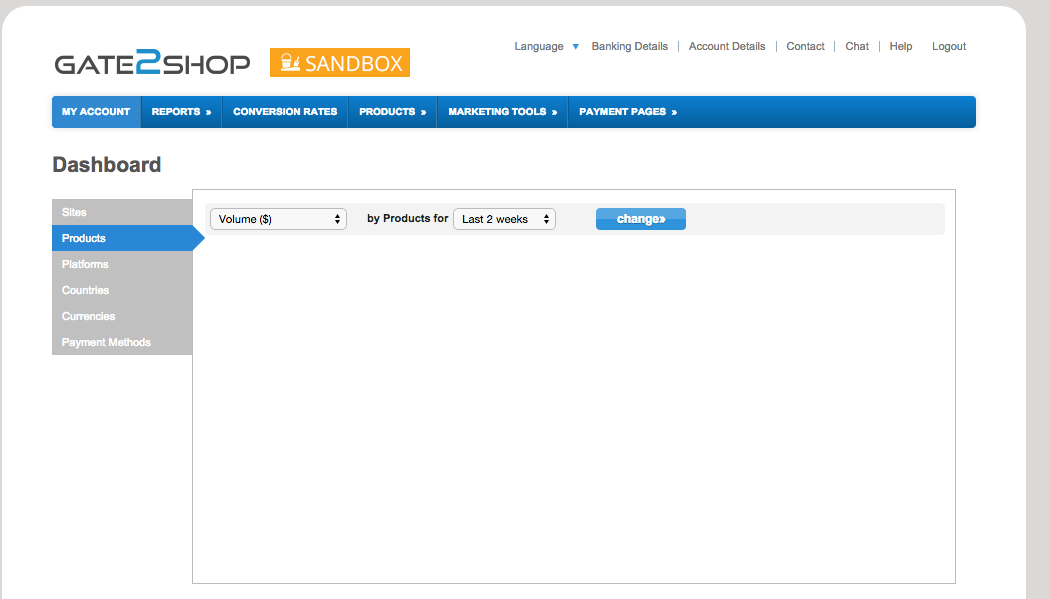This screenshot has width=1050, height=599.
Task: Select the My Account tab
Action: (x=96, y=112)
